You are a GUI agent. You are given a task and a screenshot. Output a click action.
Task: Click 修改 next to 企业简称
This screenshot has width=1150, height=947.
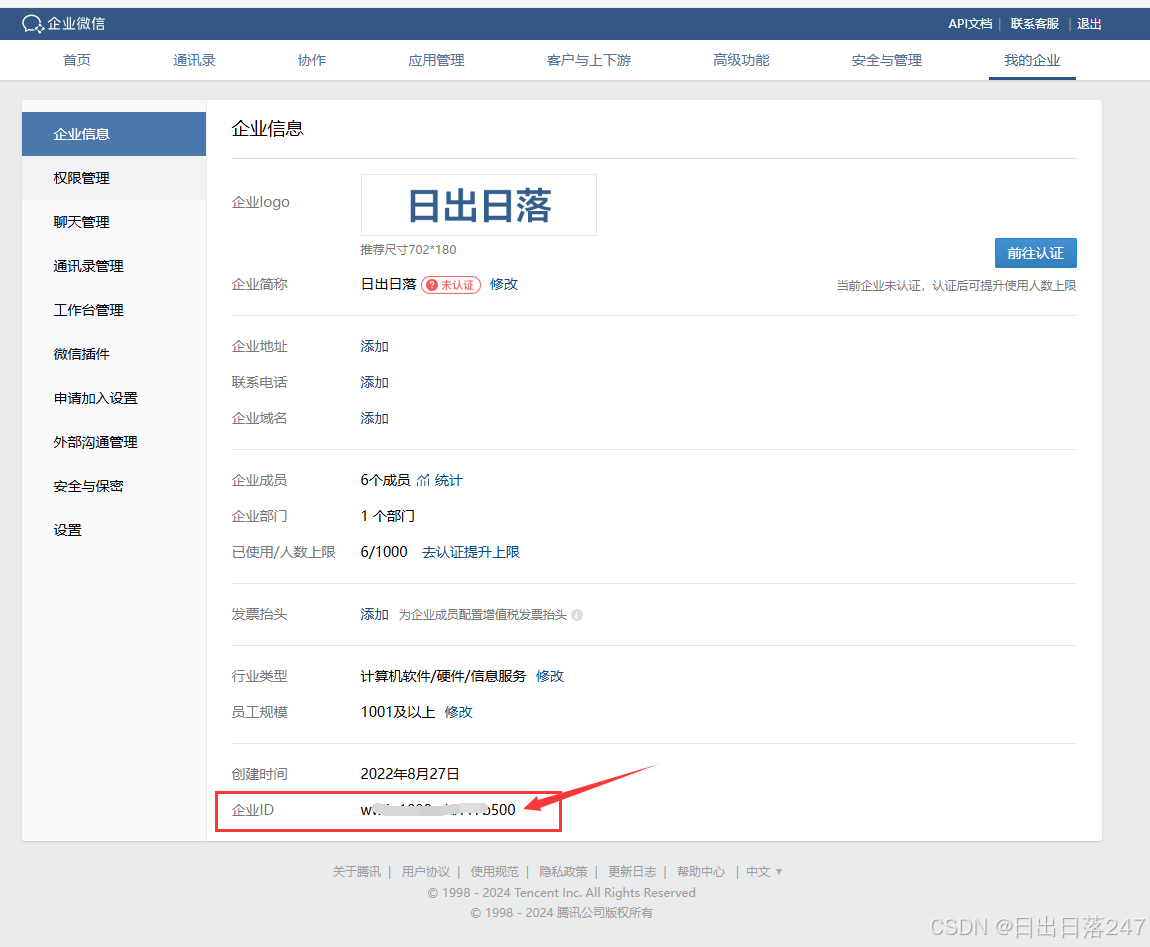tap(504, 284)
